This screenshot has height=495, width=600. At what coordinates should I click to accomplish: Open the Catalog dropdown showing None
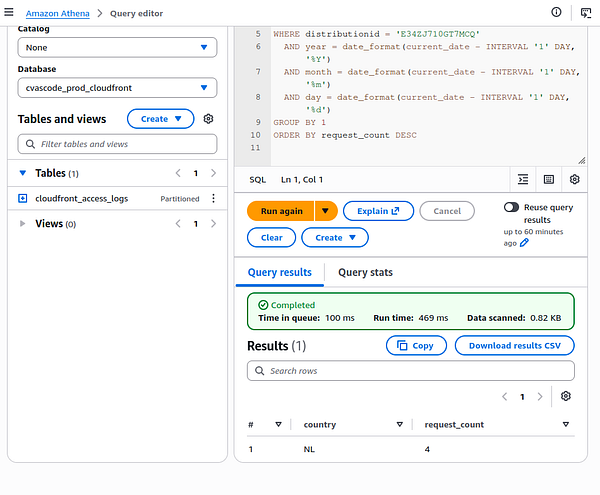[x=117, y=47]
